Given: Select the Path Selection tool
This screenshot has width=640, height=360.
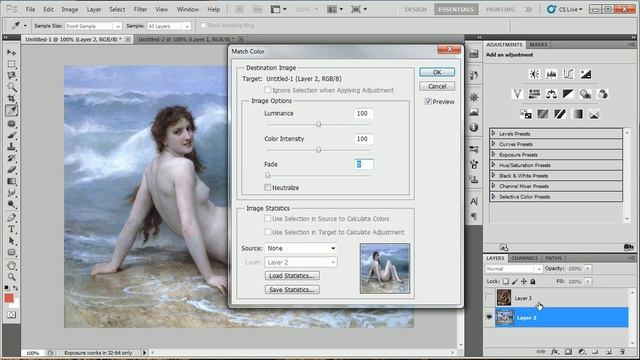Looking at the screenshot, I should click(11, 240).
